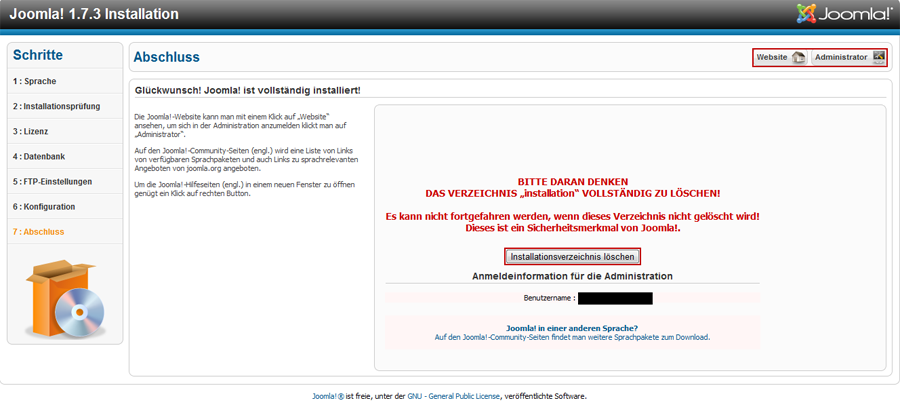Screen dimensions: 900x407
Task: Open the Website button with house icon
Action: point(781,57)
